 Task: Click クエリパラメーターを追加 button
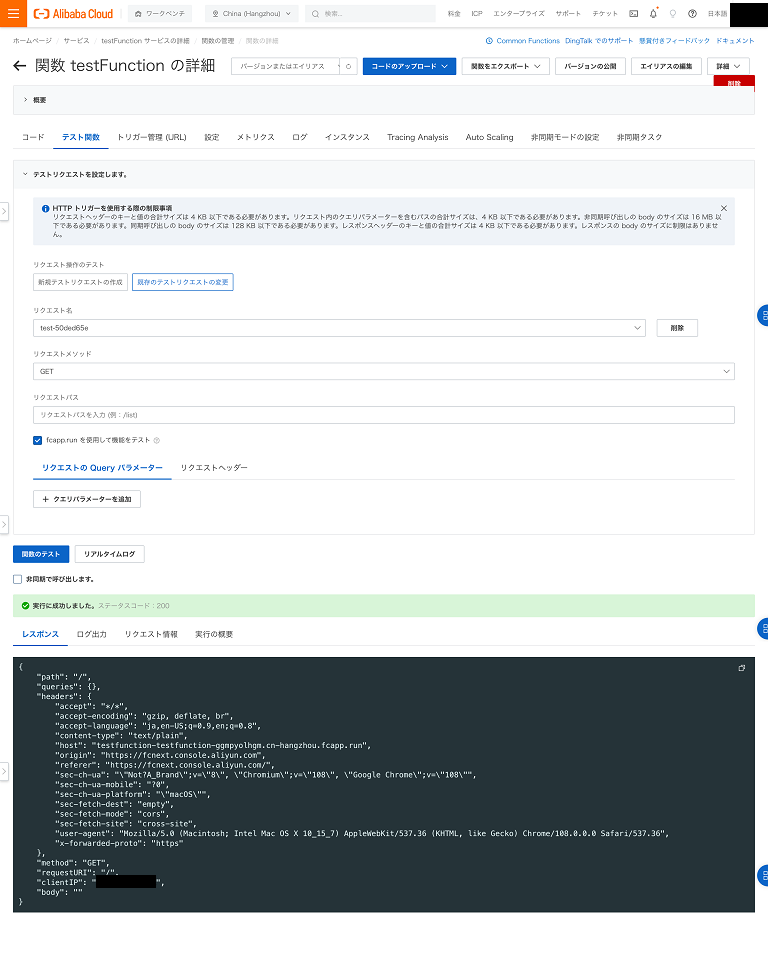87,498
